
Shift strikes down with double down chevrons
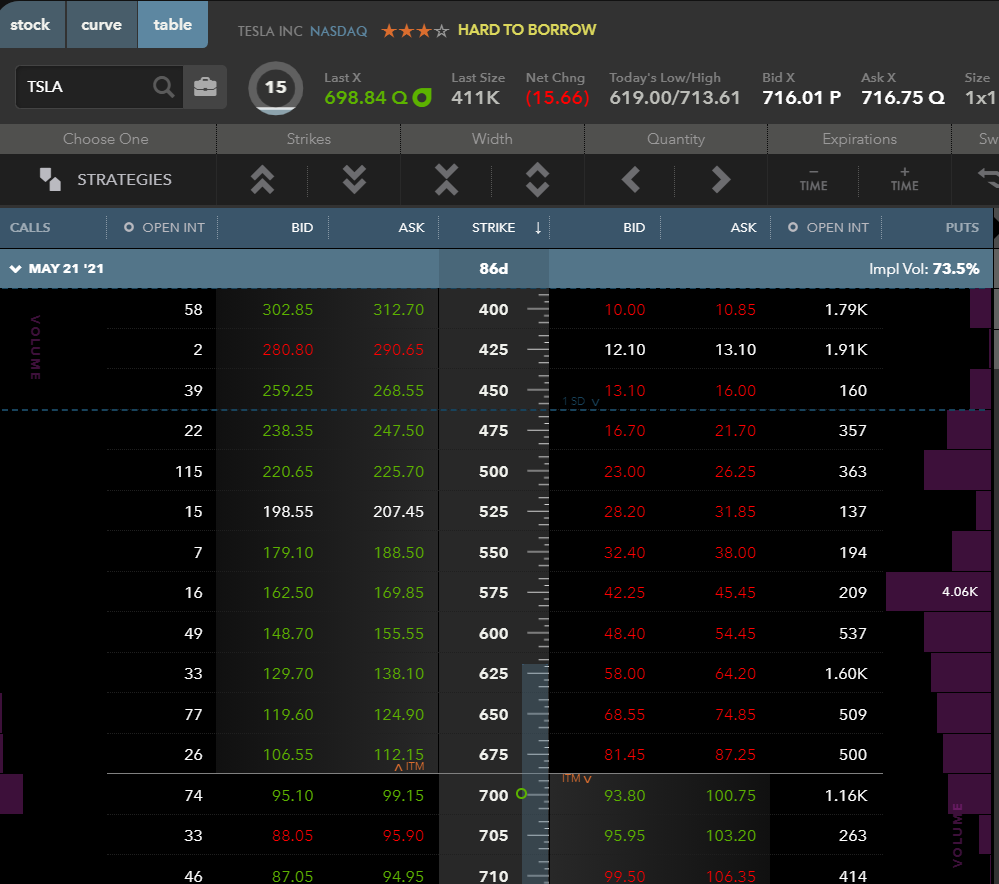354,180
